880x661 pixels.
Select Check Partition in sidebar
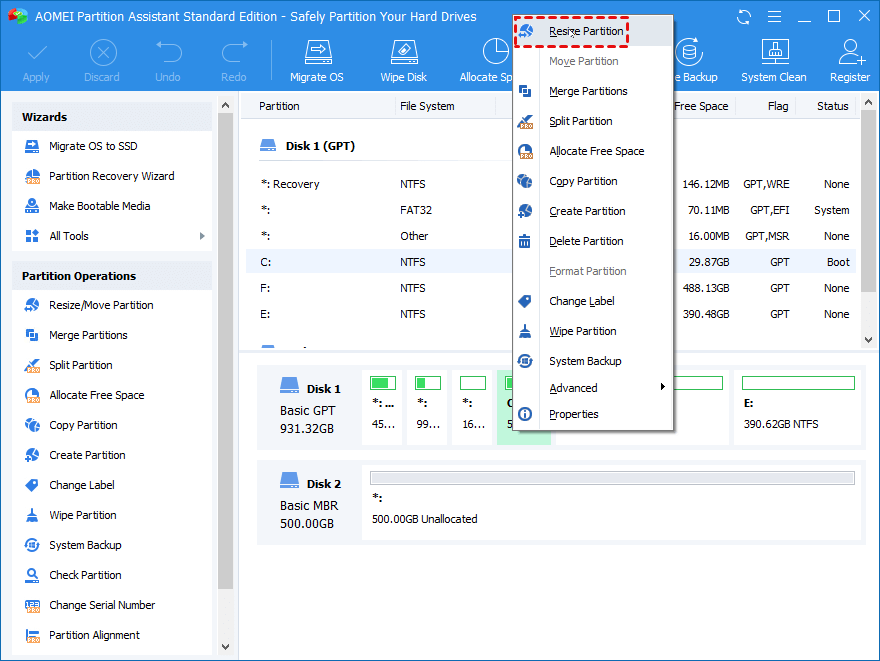85,575
